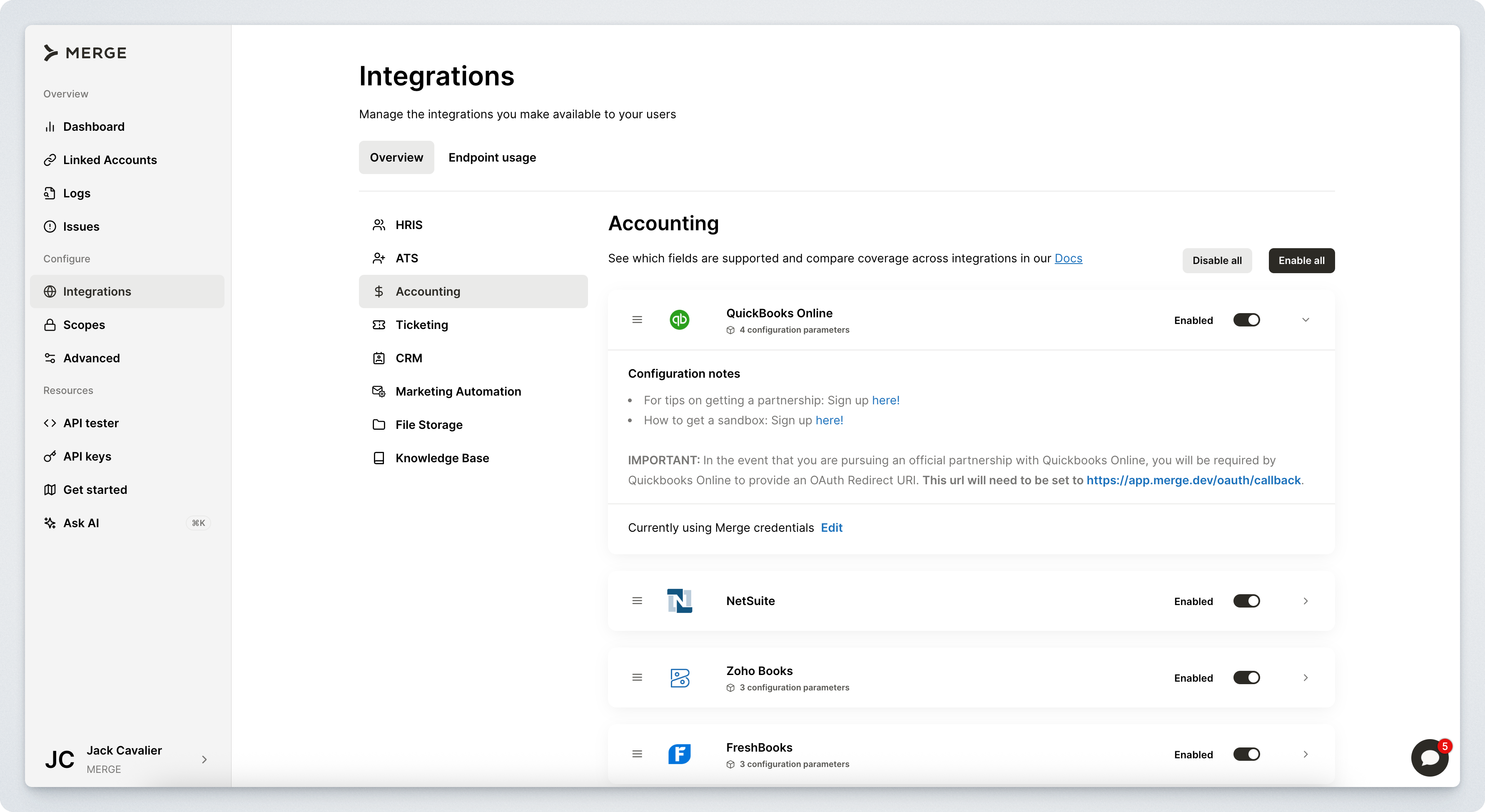Viewport: 1485px width, 812px height.
Task: Click the Merge logo in sidebar
Action: pyautogui.click(x=85, y=53)
